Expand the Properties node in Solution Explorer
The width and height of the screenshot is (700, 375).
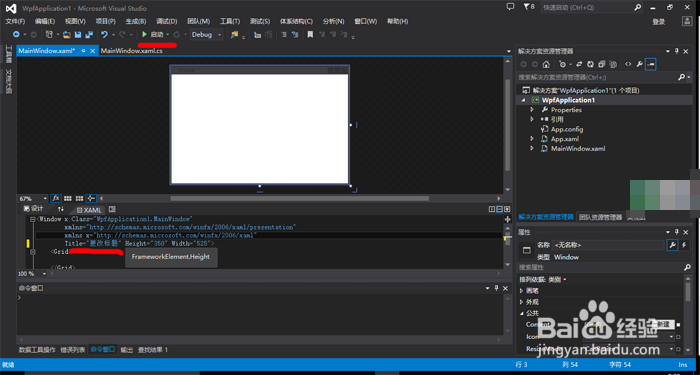coord(532,109)
